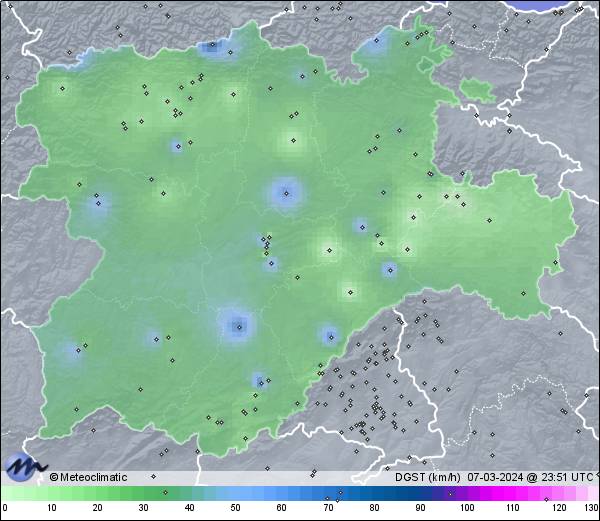Click scale value 120
Image resolution: width=600 pixels, height=521 pixels.
pyautogui.click(x=559, y=508)
